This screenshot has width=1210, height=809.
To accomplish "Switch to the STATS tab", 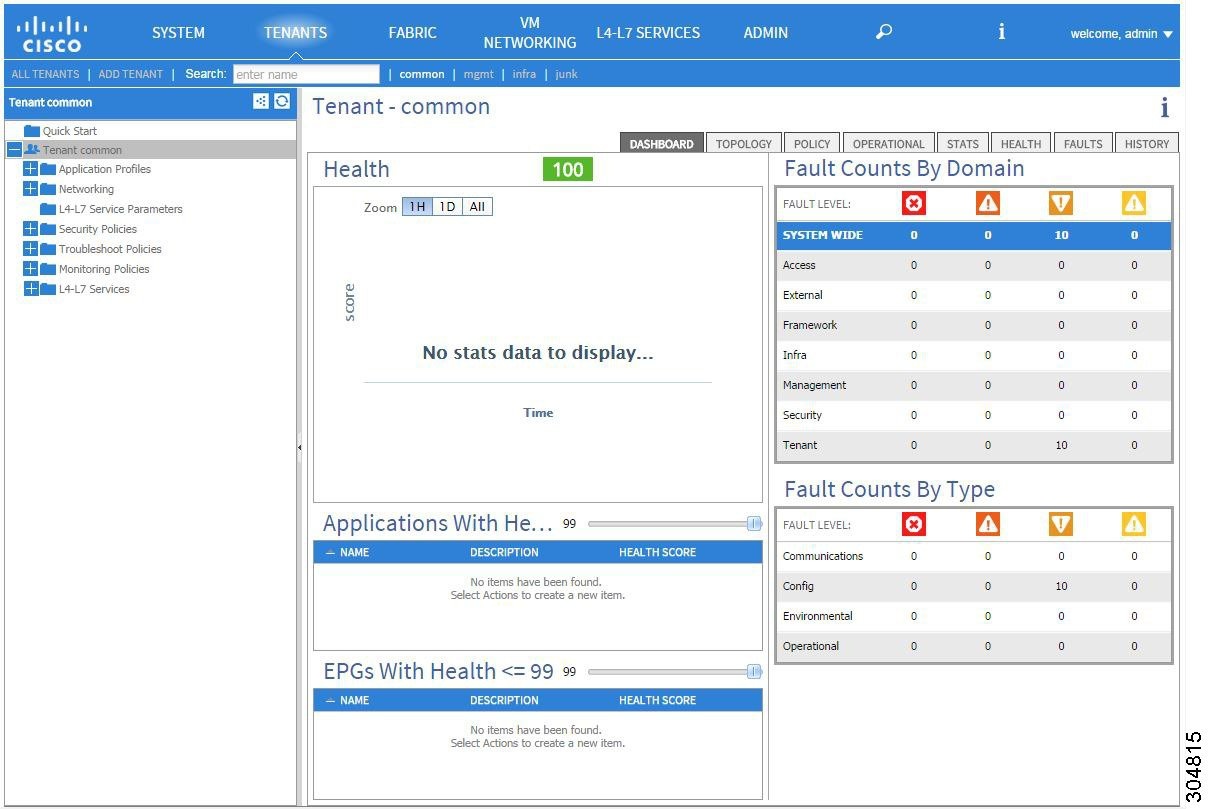I will [x=963, y=144].
